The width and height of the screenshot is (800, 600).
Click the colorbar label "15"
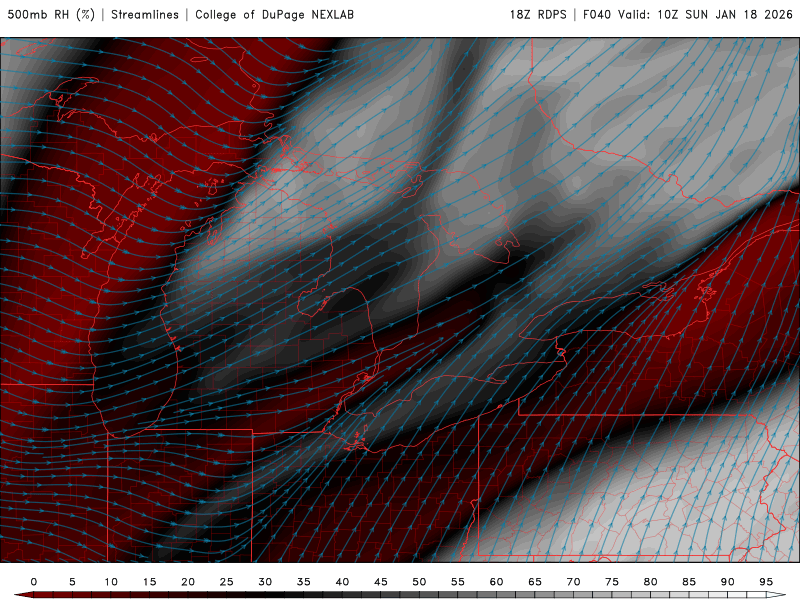pyautogui.click(x=149, y=582)
